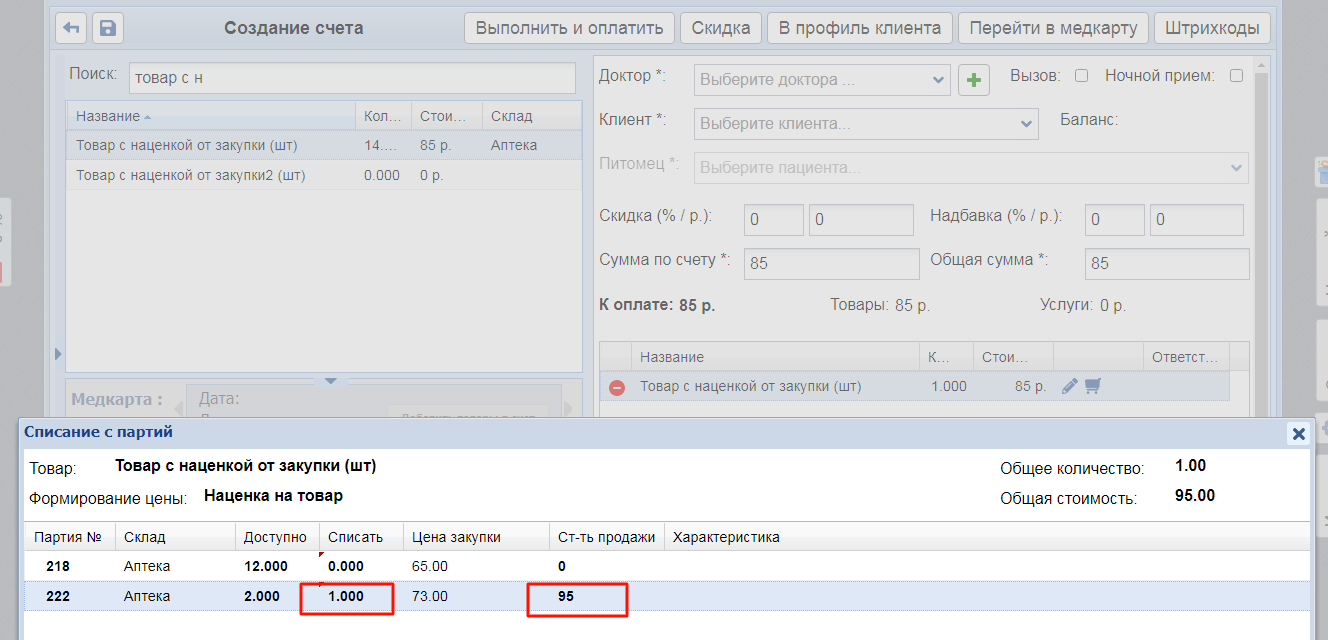Click the back arrow icon

coord(71,28)
